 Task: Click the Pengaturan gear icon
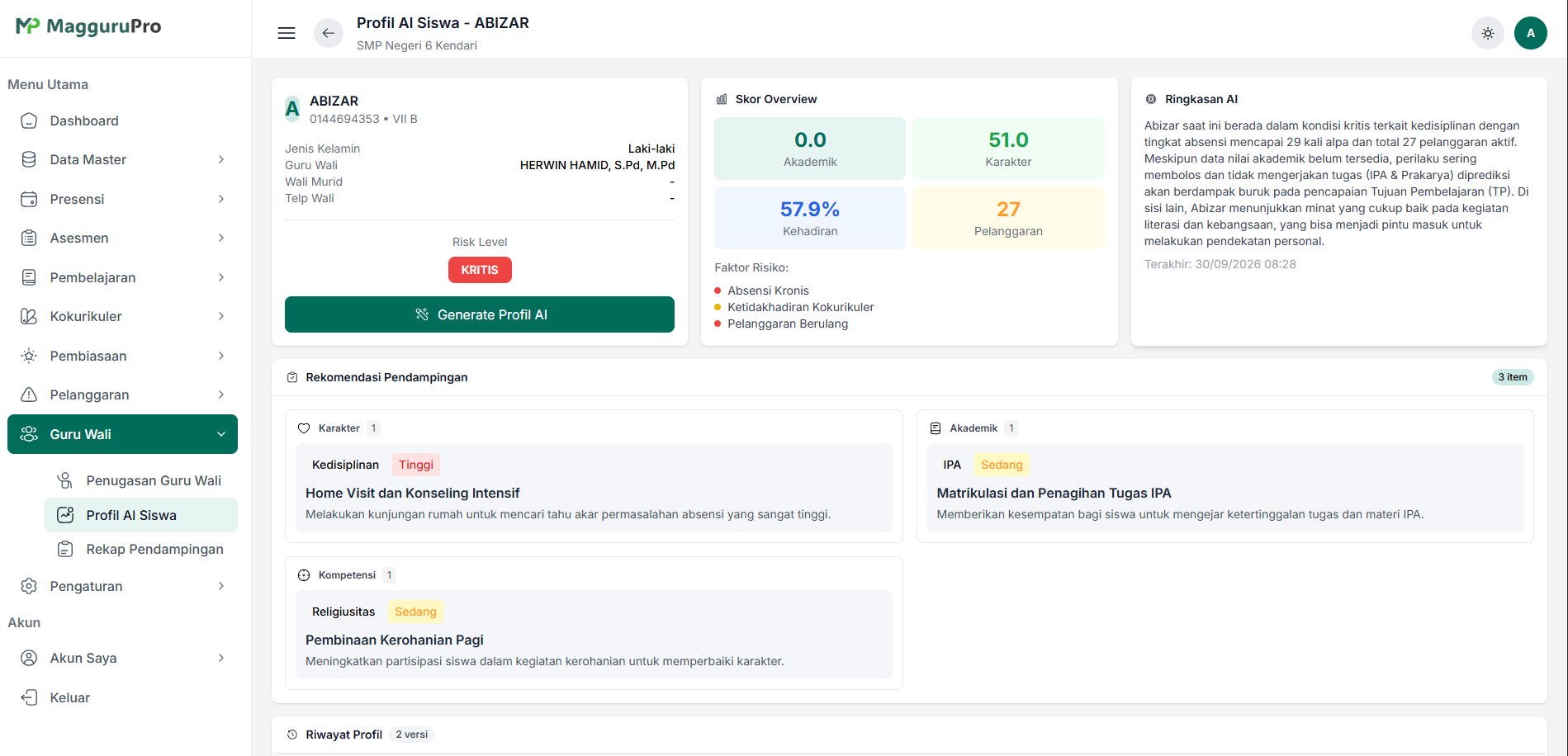[x=29, y=586]
